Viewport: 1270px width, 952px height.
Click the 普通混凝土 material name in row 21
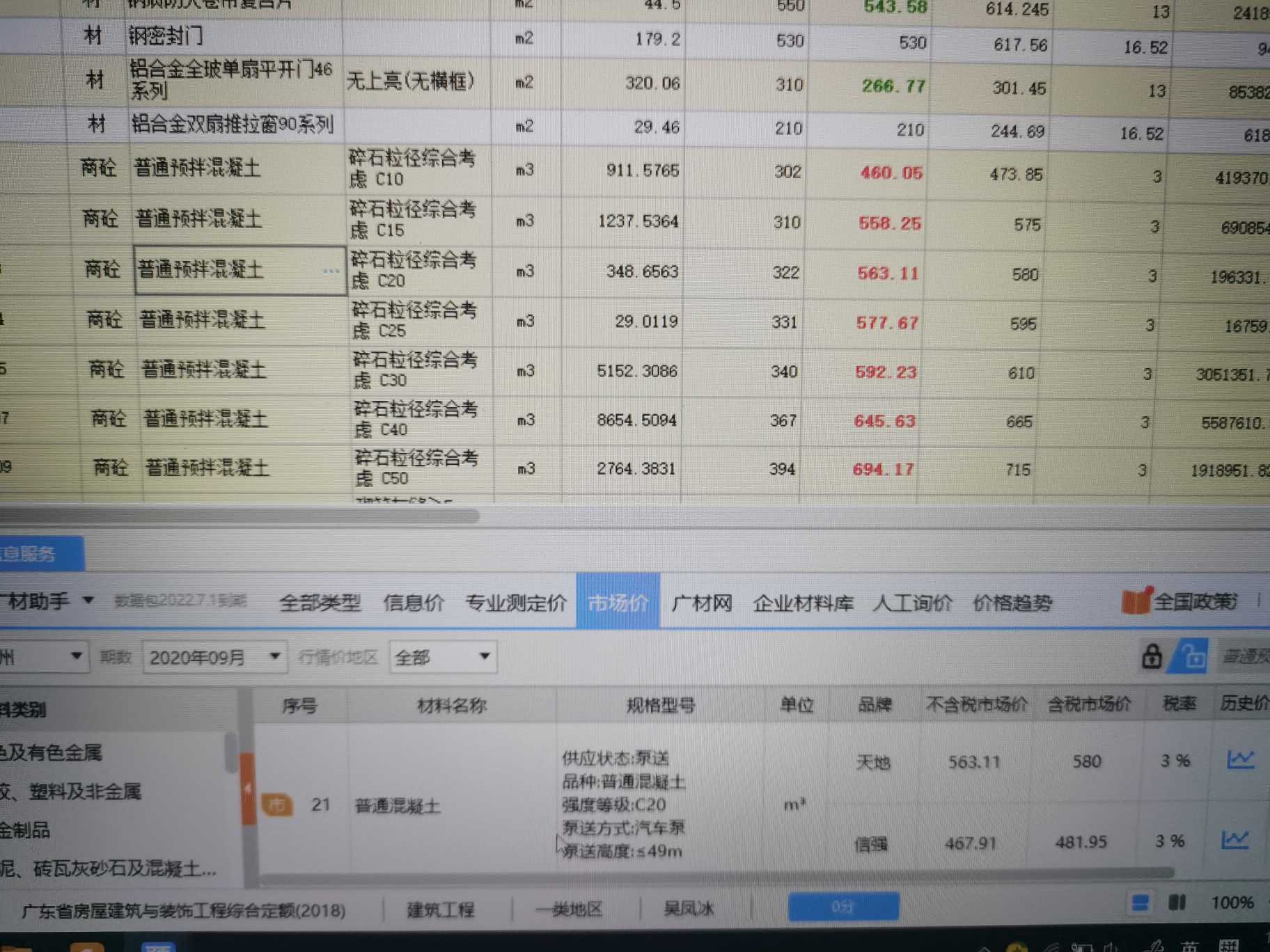[397, 806]
